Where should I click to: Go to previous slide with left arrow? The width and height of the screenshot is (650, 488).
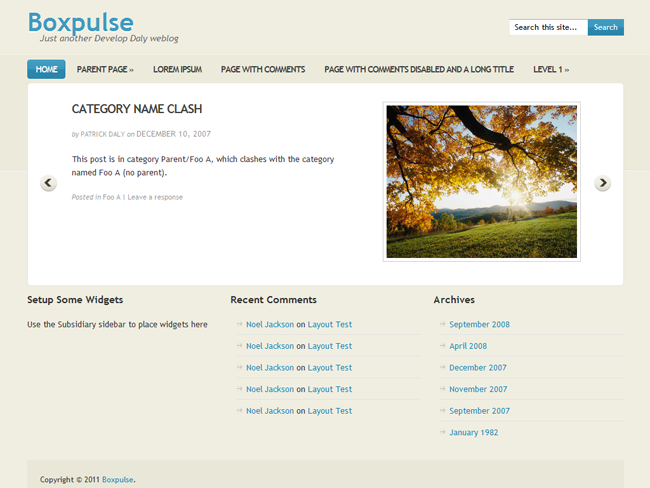point(49,183)
